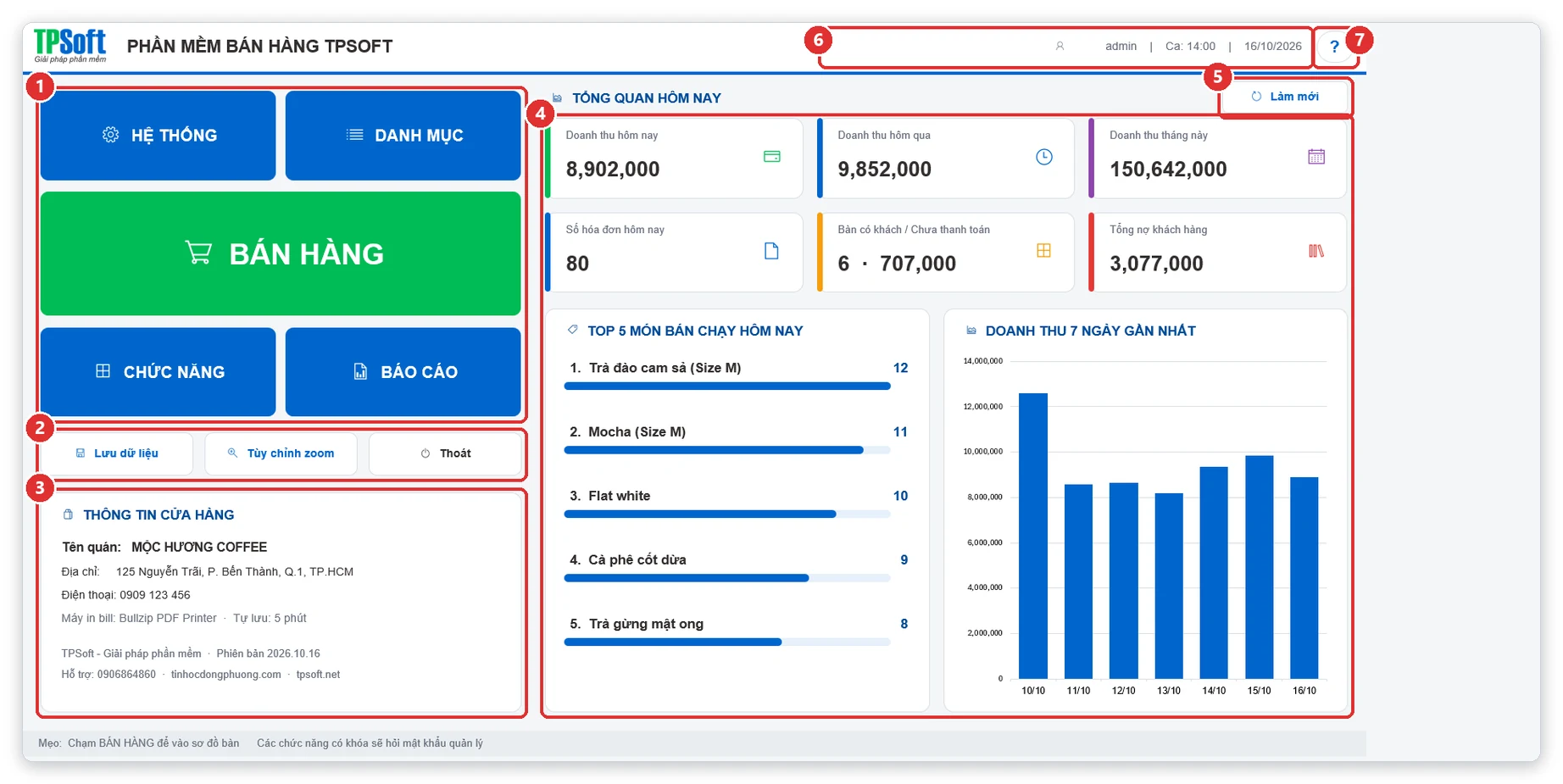Open the BÁO CÁO reports tile
Screen dimensions: 1563x784
[x=403, y=371]
